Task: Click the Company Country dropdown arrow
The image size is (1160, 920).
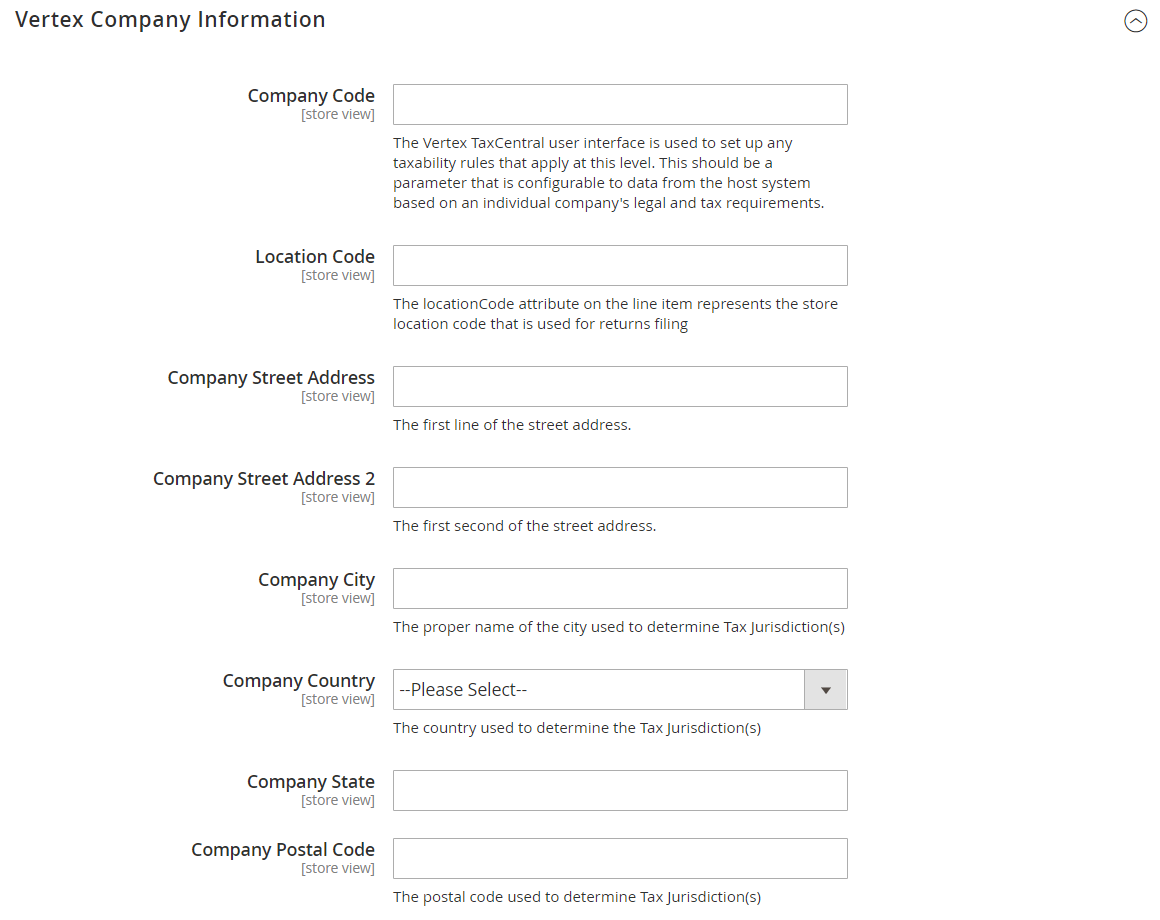Action: coord(826,690)
